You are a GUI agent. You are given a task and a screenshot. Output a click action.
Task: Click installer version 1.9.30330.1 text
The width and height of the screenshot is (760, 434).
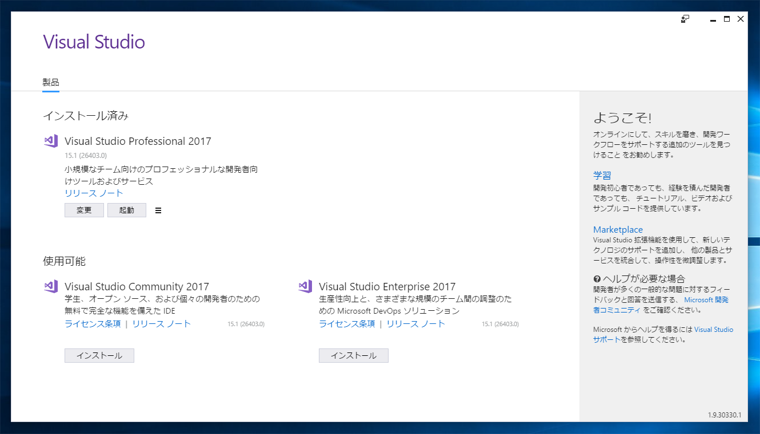click(724, 415)
